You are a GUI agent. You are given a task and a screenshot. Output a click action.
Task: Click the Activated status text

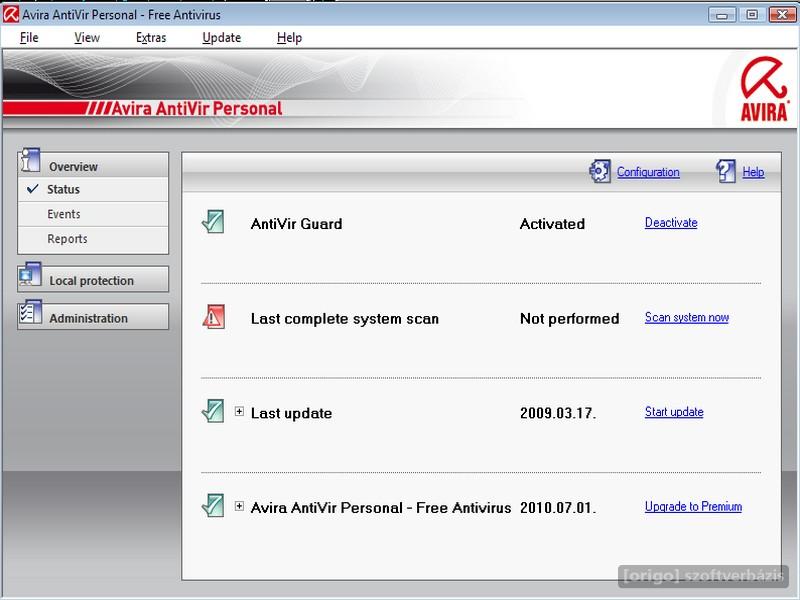tap(552, 224)
